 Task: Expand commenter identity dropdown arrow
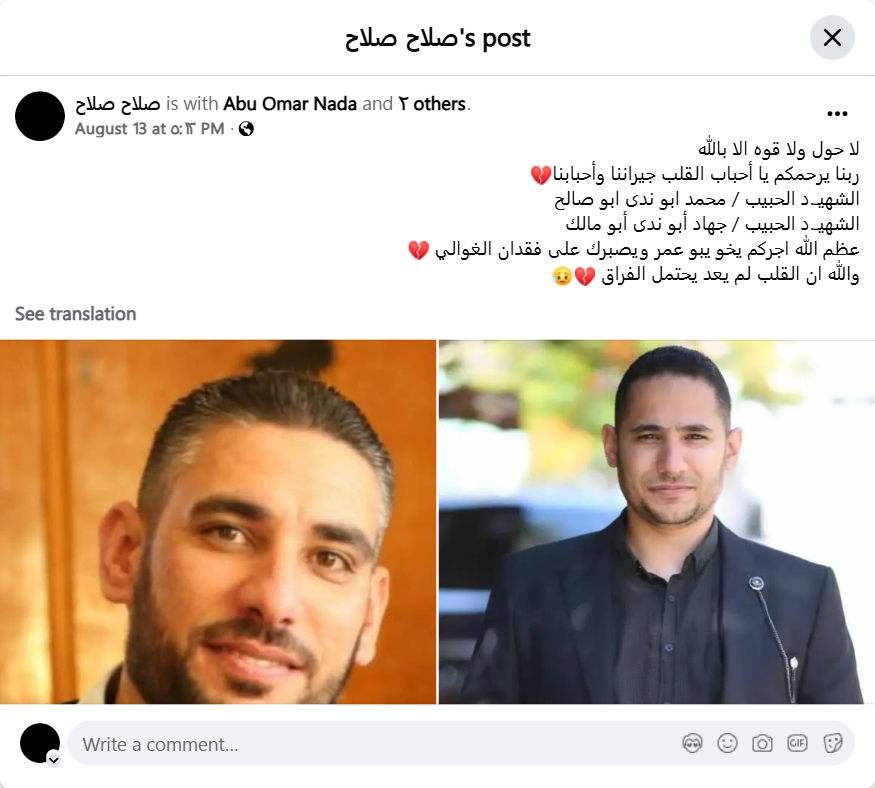click(54, 760)
